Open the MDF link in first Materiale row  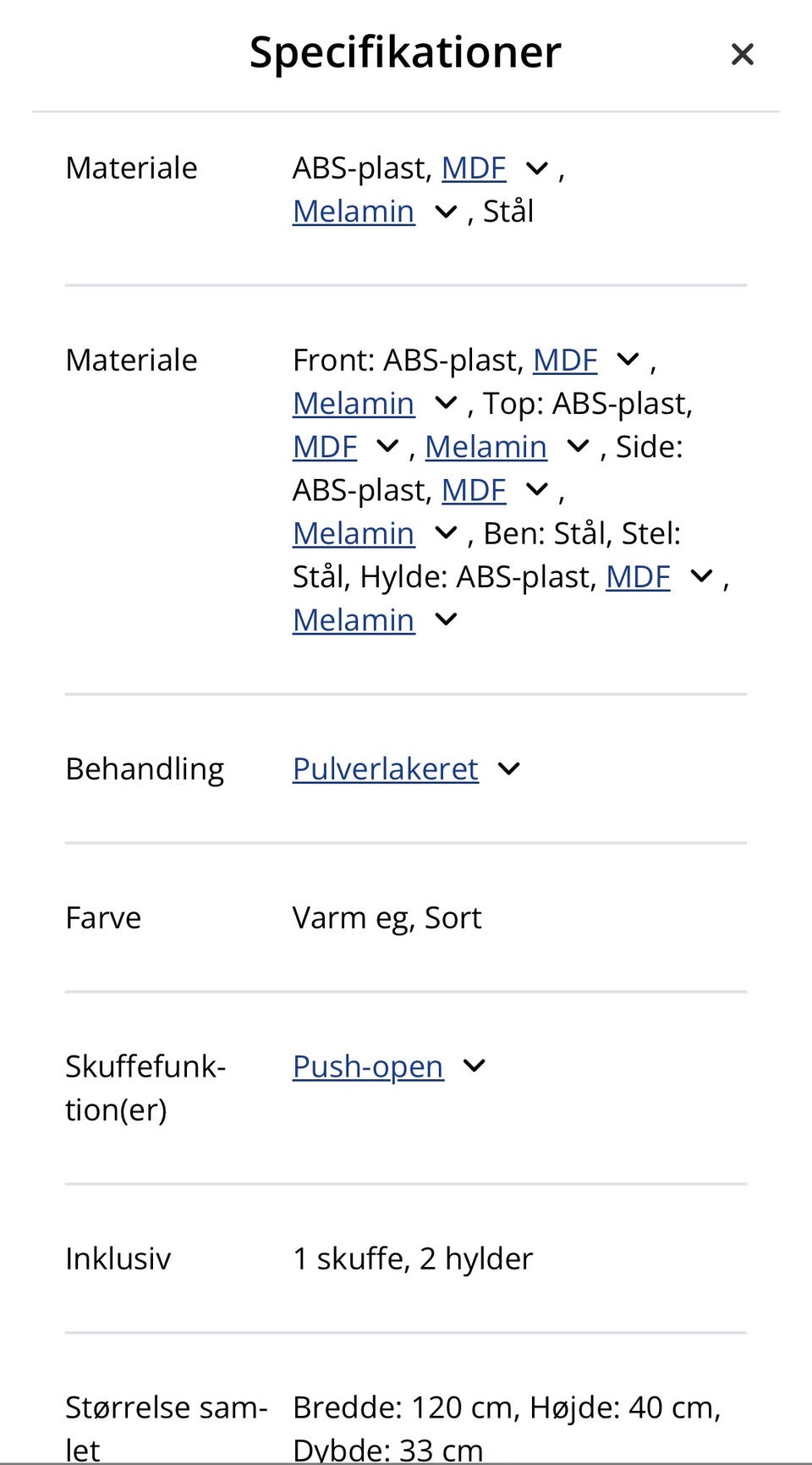click(474, 168)
